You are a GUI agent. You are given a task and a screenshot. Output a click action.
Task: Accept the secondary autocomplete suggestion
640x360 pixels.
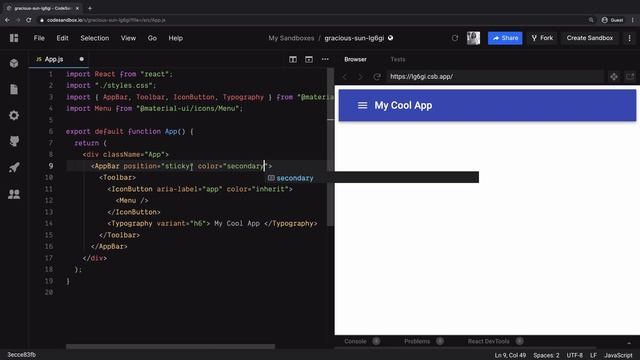[372, 178]
